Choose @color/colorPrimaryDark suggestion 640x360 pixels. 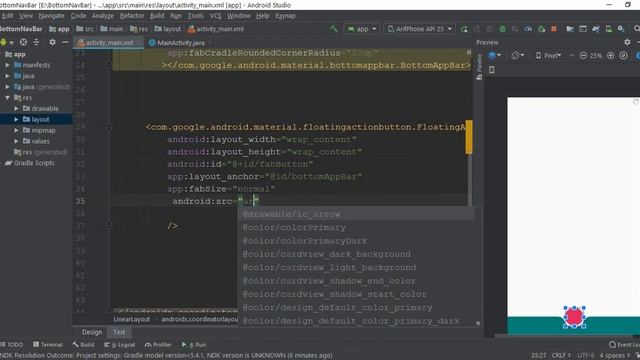(357, 241)
